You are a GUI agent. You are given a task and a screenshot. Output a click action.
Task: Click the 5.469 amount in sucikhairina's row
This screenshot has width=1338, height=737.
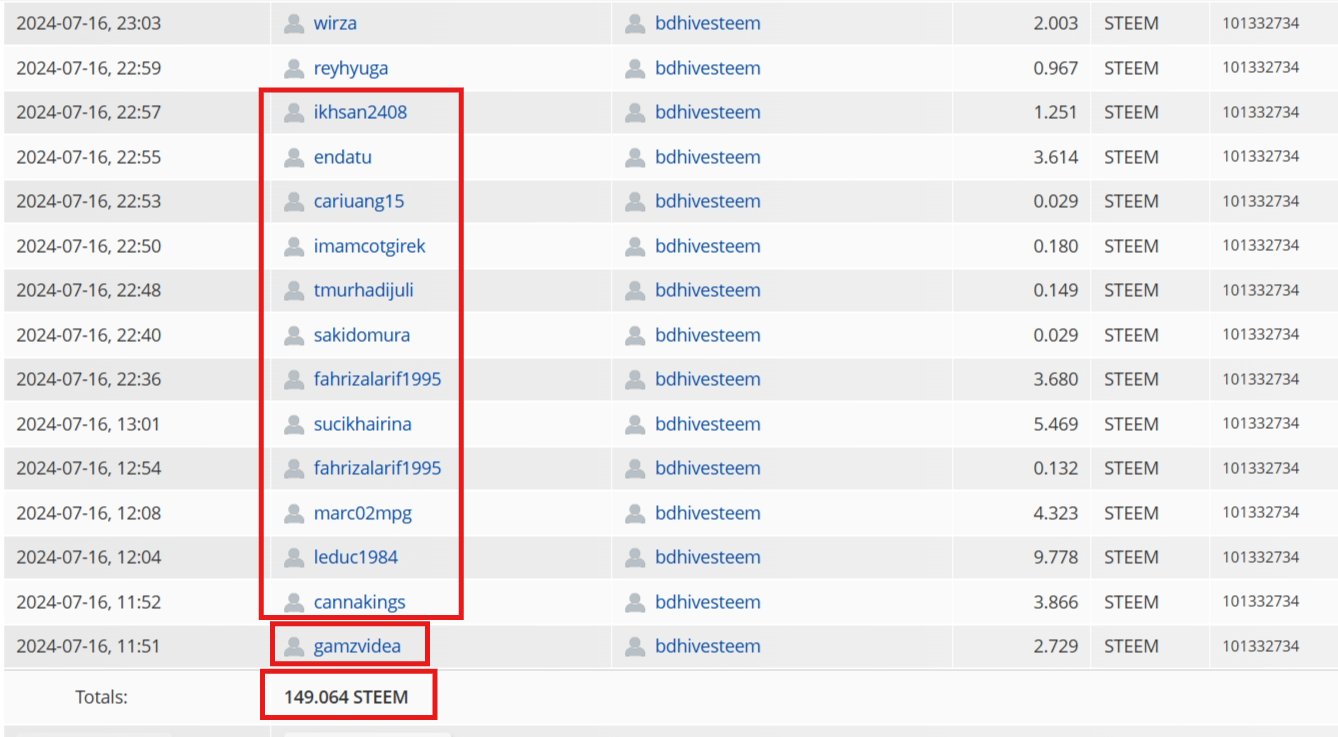pos(1056,424)
